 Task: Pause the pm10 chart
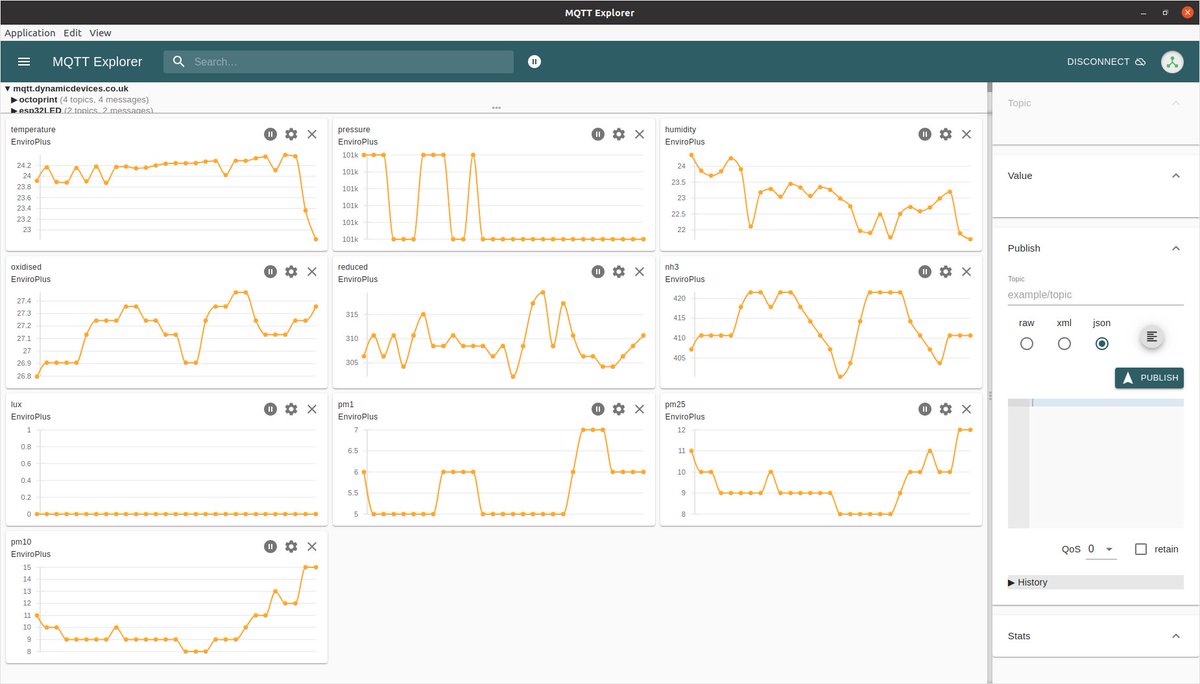point(270,546)
